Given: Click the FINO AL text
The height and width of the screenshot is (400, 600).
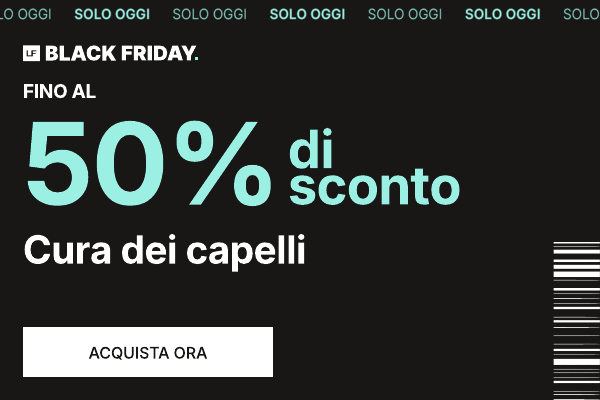Looking at the screenshot, I should pos(59,91).
